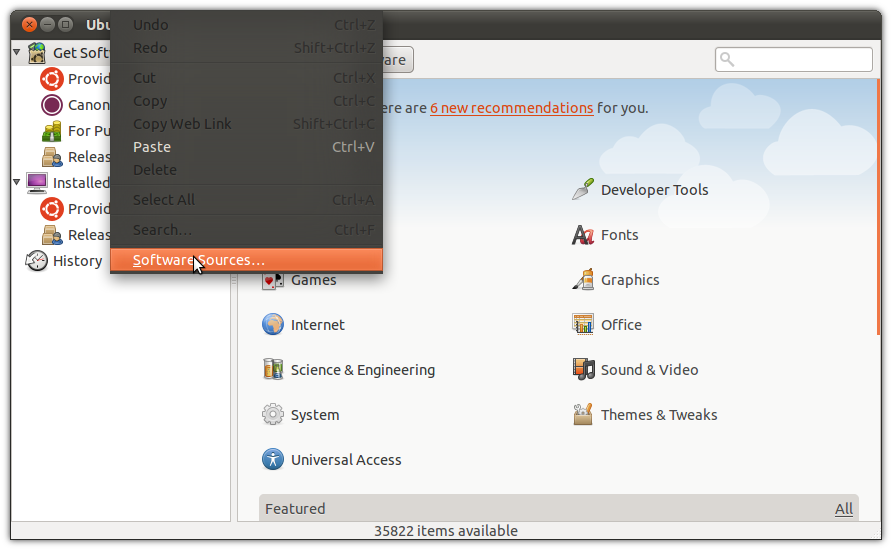Click the Get Software bag icon
The height and width of the screenshot is (550, 892).
(x=37, y=53)
